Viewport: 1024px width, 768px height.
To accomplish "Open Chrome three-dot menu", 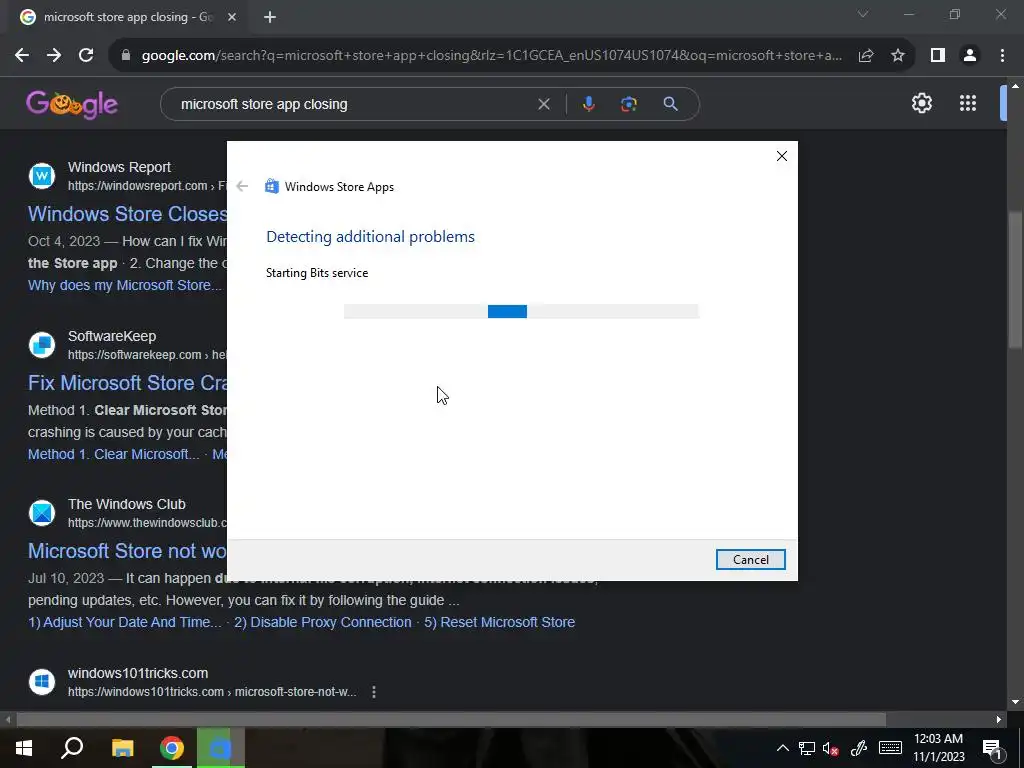I will pos(1002,56).
